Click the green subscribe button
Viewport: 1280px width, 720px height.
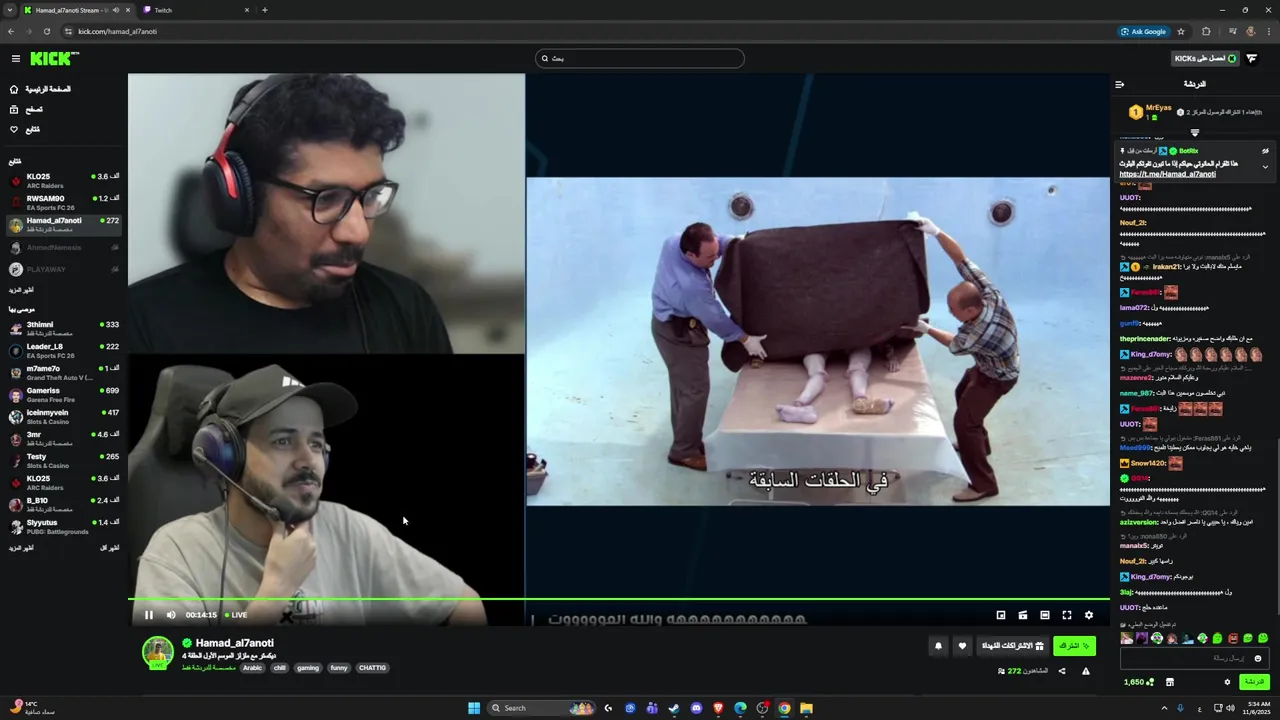(1074, 646)
